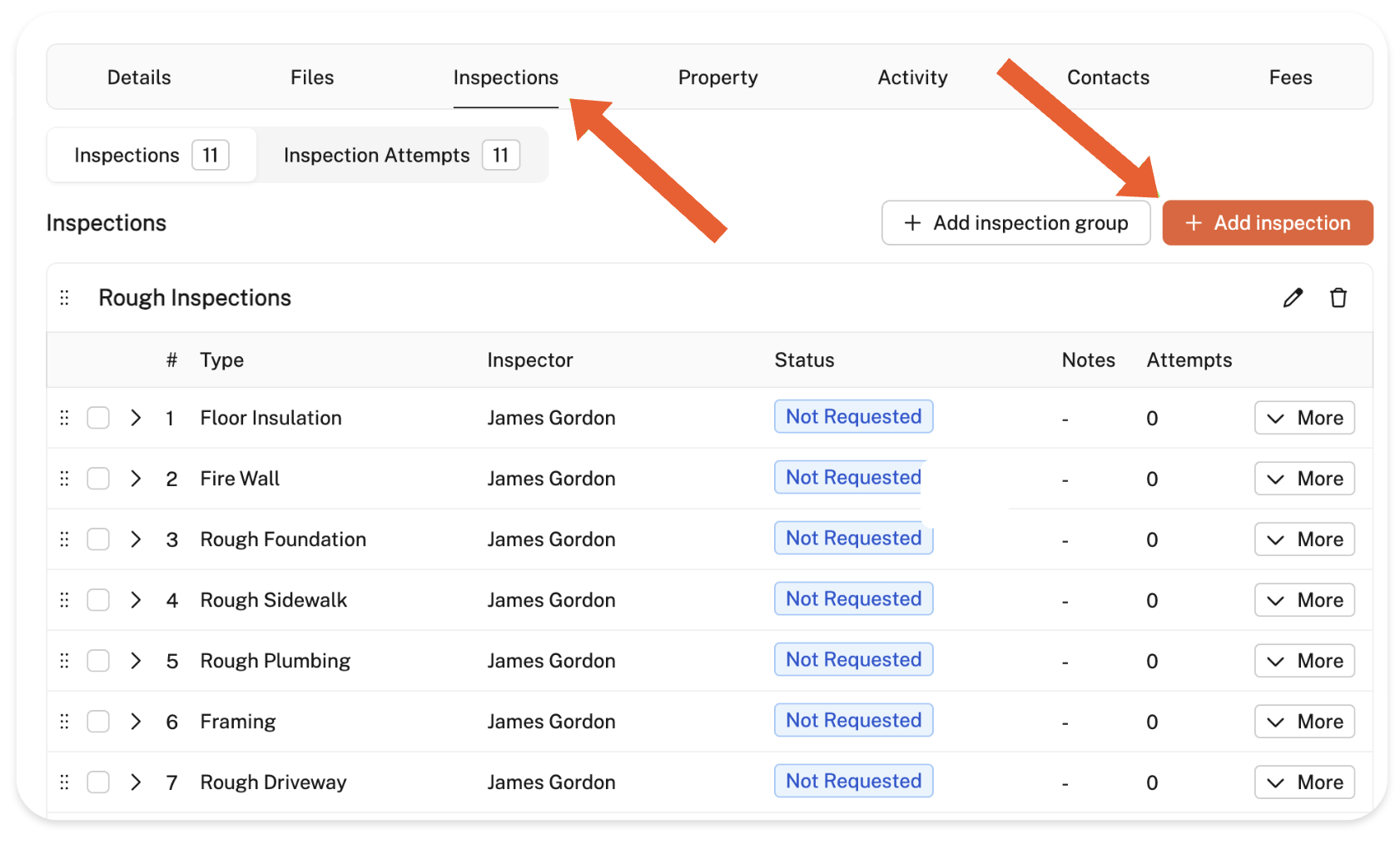The image size is (1400, 844).
Task: Open the More dropdown for Rough Driveway
Action: click(1303, 782)
